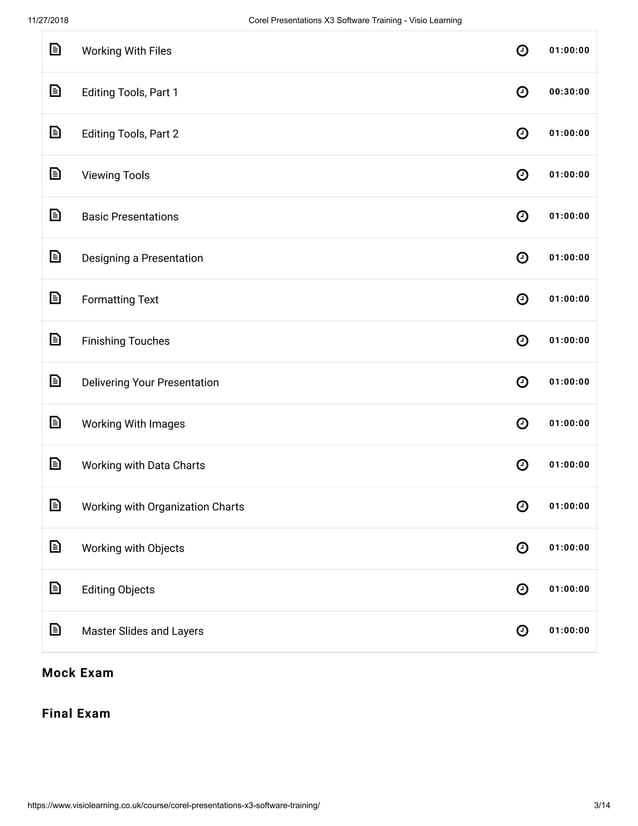Click the clock icon for Master Slides and Layers
The width and height of the screenshot is (638, 826).
[522, 631]
